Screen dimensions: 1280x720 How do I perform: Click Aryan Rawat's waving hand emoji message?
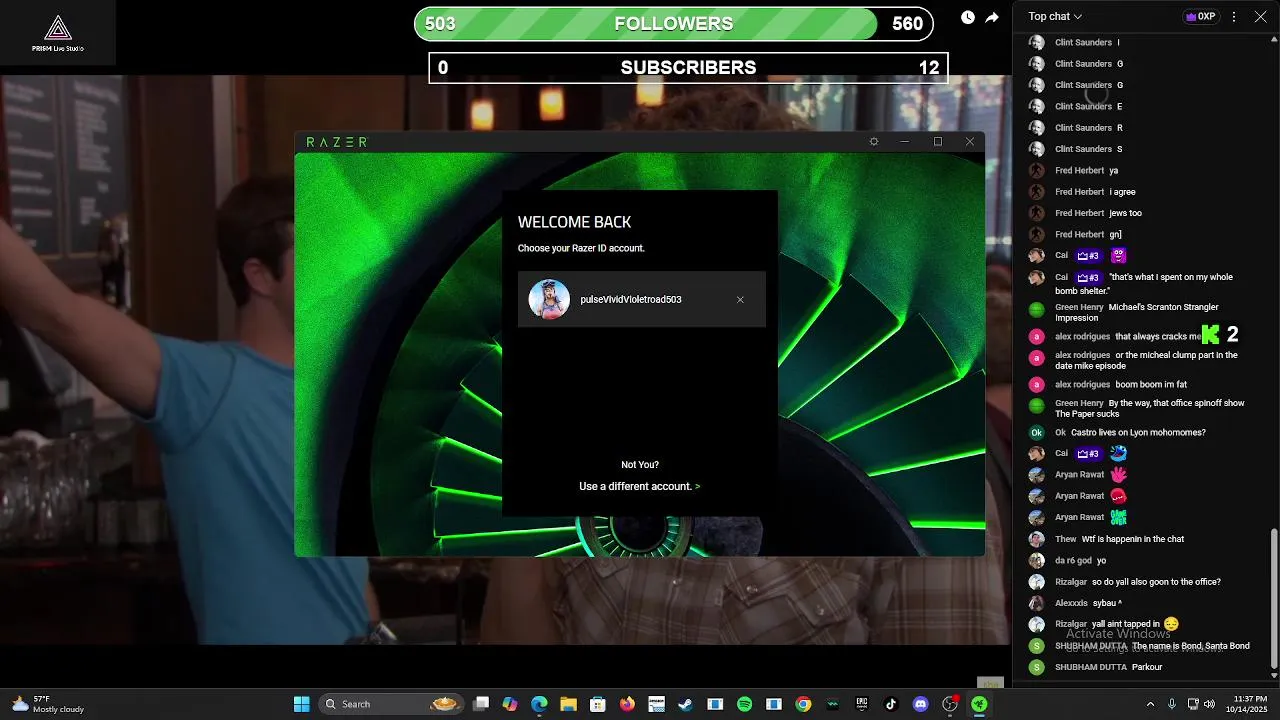[x=1119, y=474]
